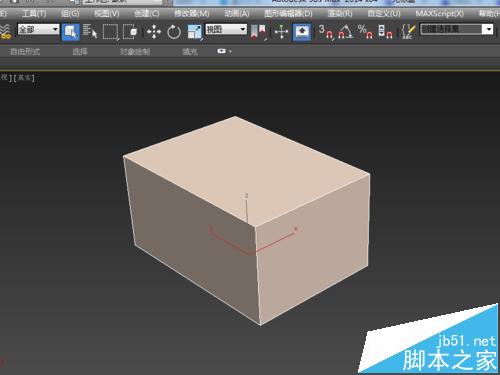Expand the reference coordinate system 视图 dropdown
This screenshot has width=500, height=375.
coord(226,29)
